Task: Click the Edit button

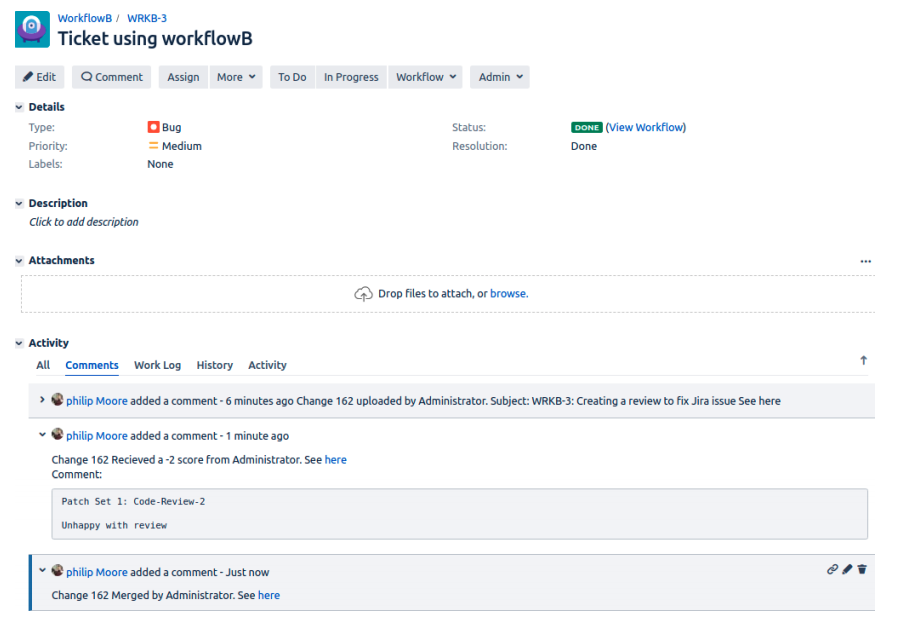Action: pos(40,77)
